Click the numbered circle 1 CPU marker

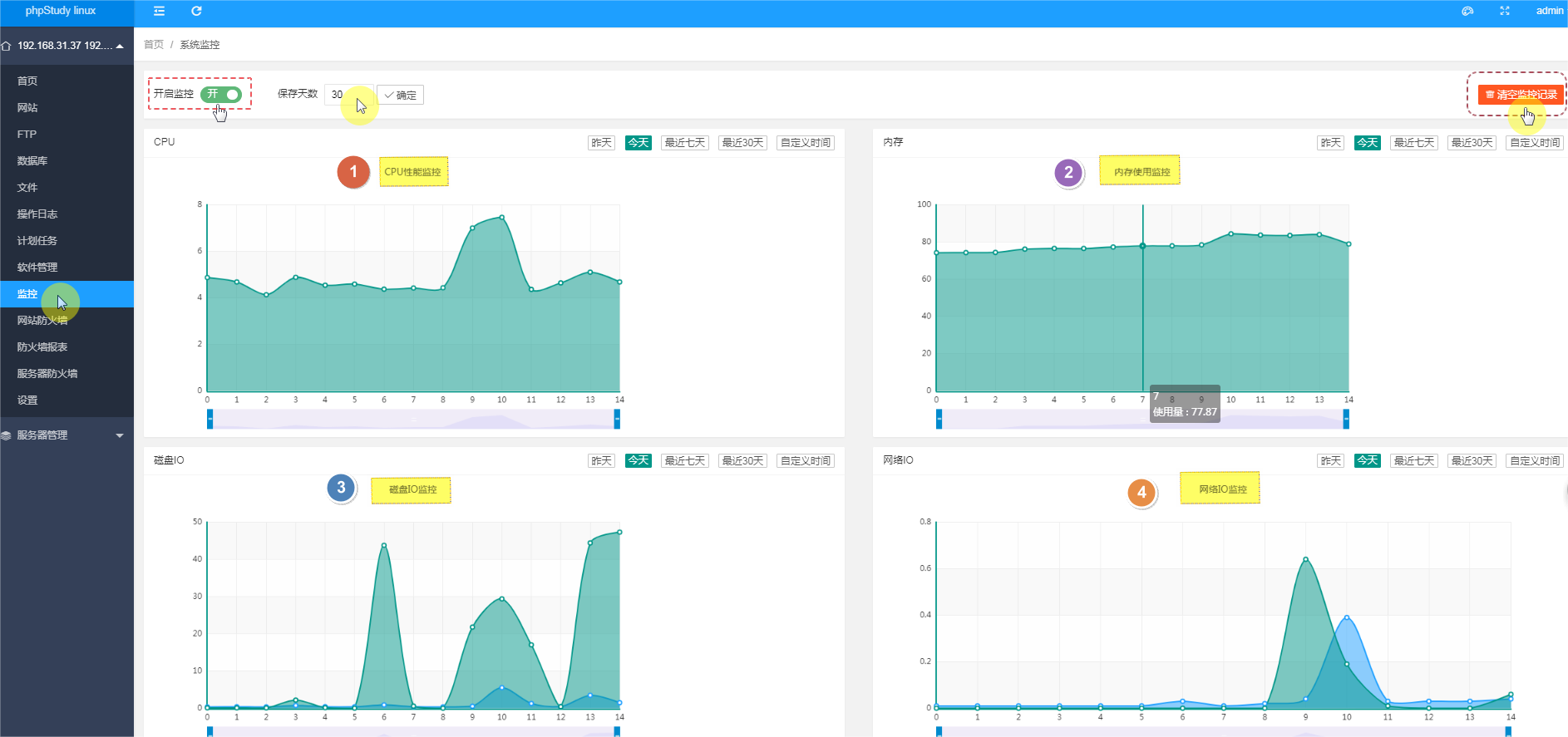tap(353, 172)
